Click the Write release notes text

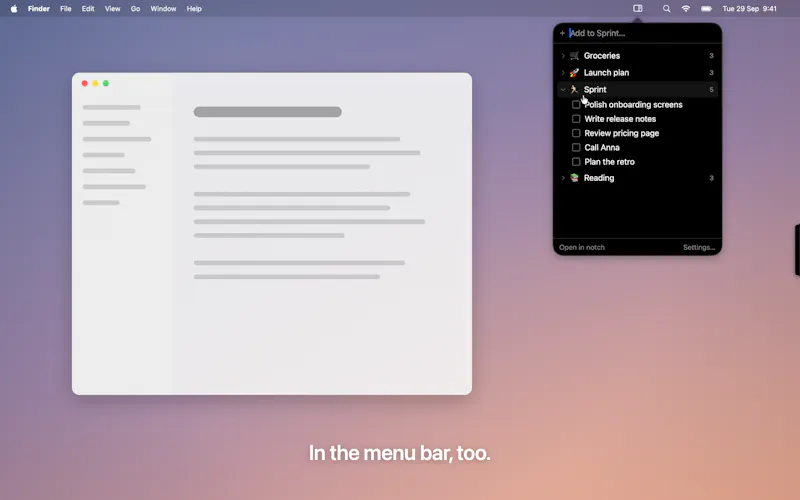point(620,119)
